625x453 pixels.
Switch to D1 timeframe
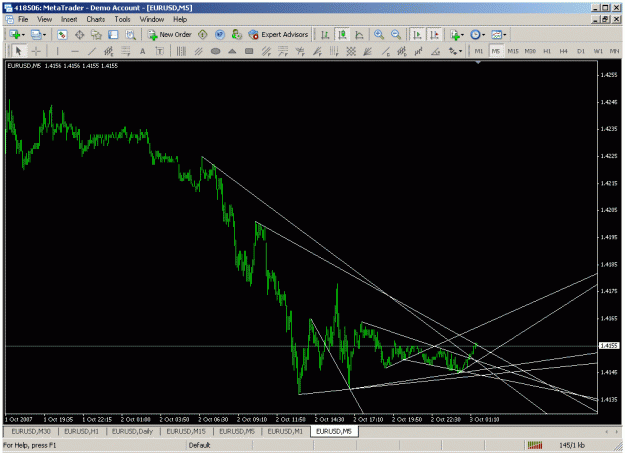[x=581, y=51]
